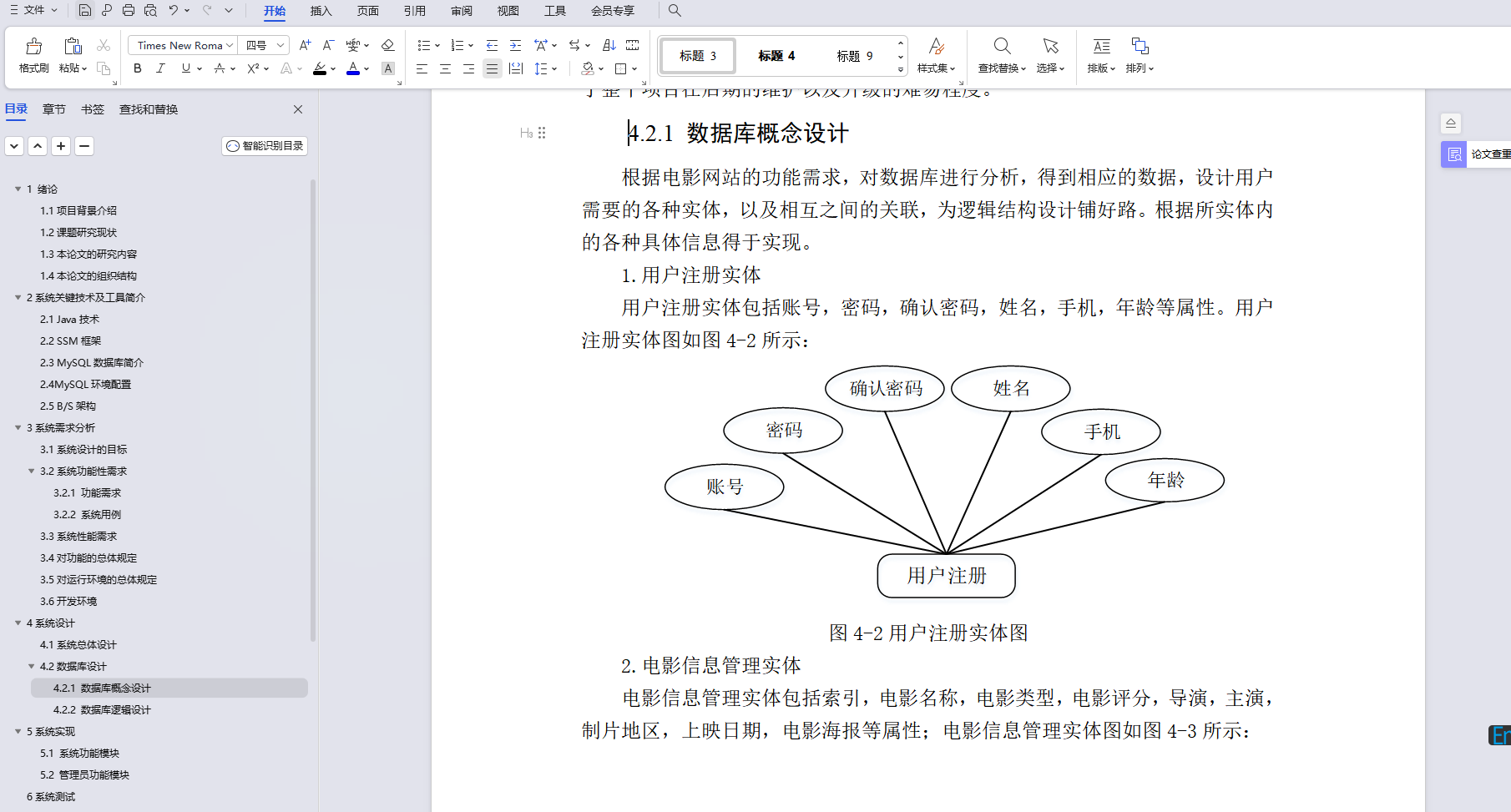Viewport: 1511px width, 812px height.
Task: Switch to the Page (页面) tab
Action: pyautogui.click(x=367, y=11)
